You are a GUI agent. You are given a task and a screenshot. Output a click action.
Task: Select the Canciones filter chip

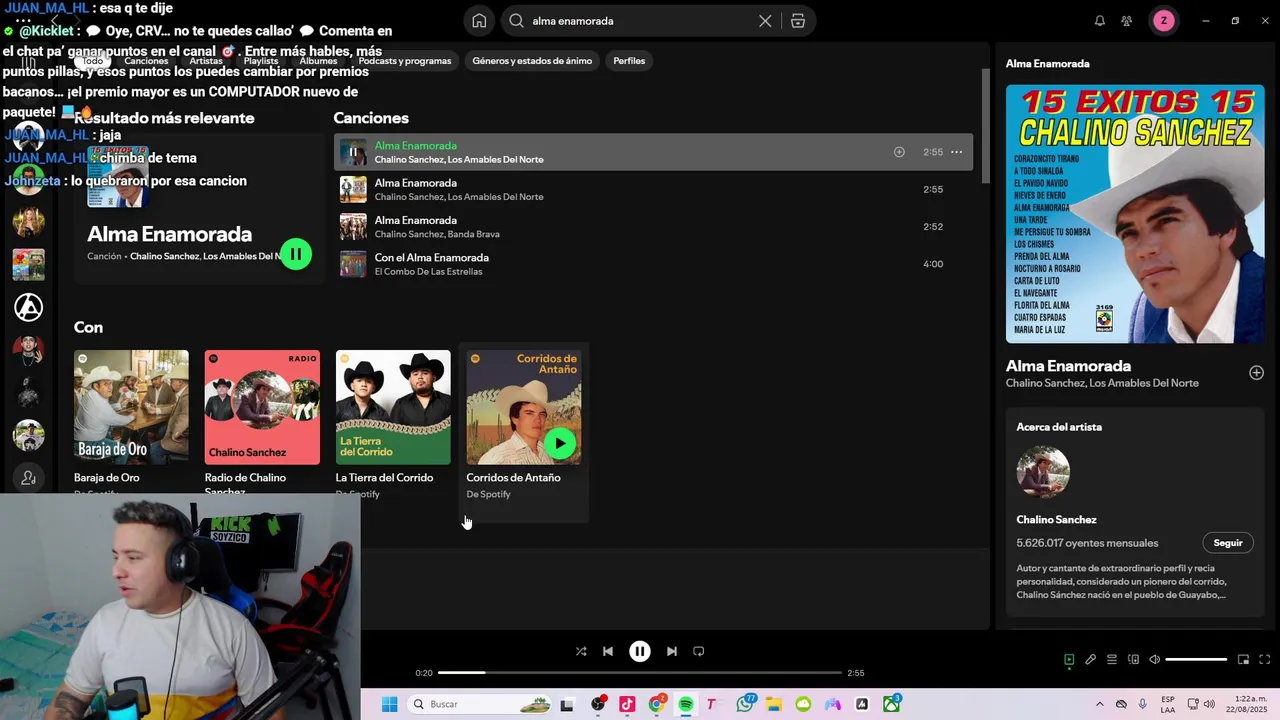click(x=146, y=61)
